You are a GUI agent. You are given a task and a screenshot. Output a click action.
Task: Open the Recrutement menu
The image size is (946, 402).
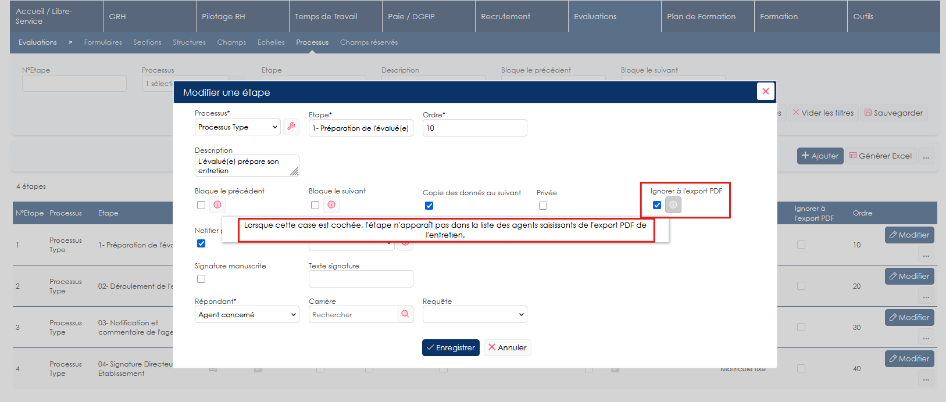[x=521, y=16]
